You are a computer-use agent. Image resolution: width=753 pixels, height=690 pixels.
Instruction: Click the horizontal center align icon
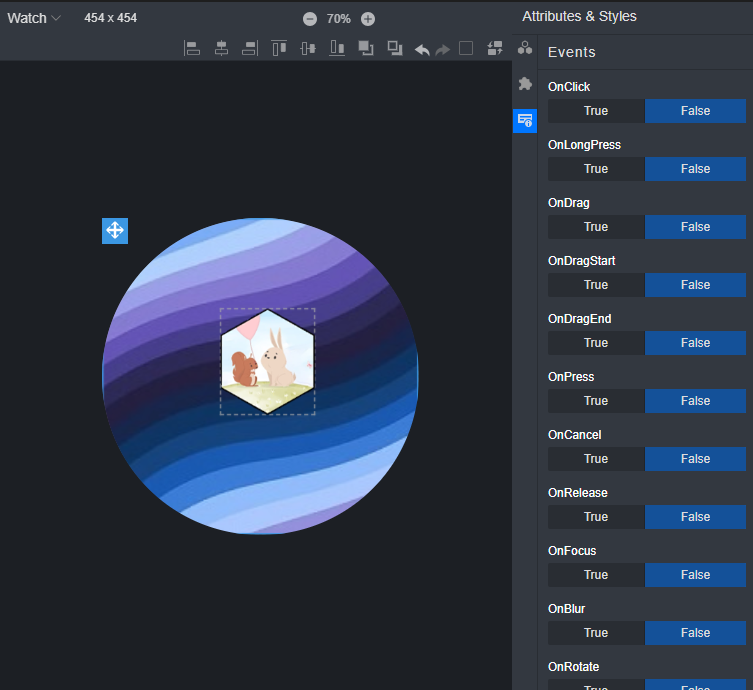(x=222, y=48)
